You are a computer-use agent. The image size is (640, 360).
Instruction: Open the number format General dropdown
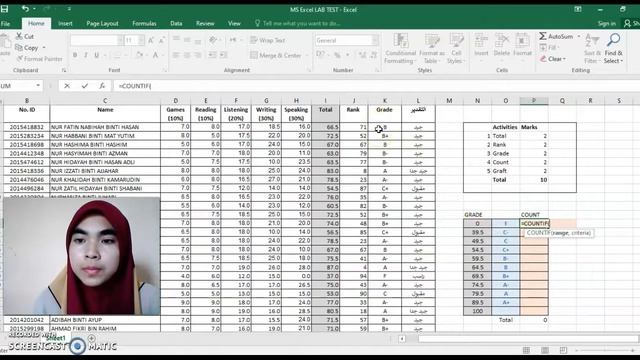pyautogui.click(x=375, y=40)
